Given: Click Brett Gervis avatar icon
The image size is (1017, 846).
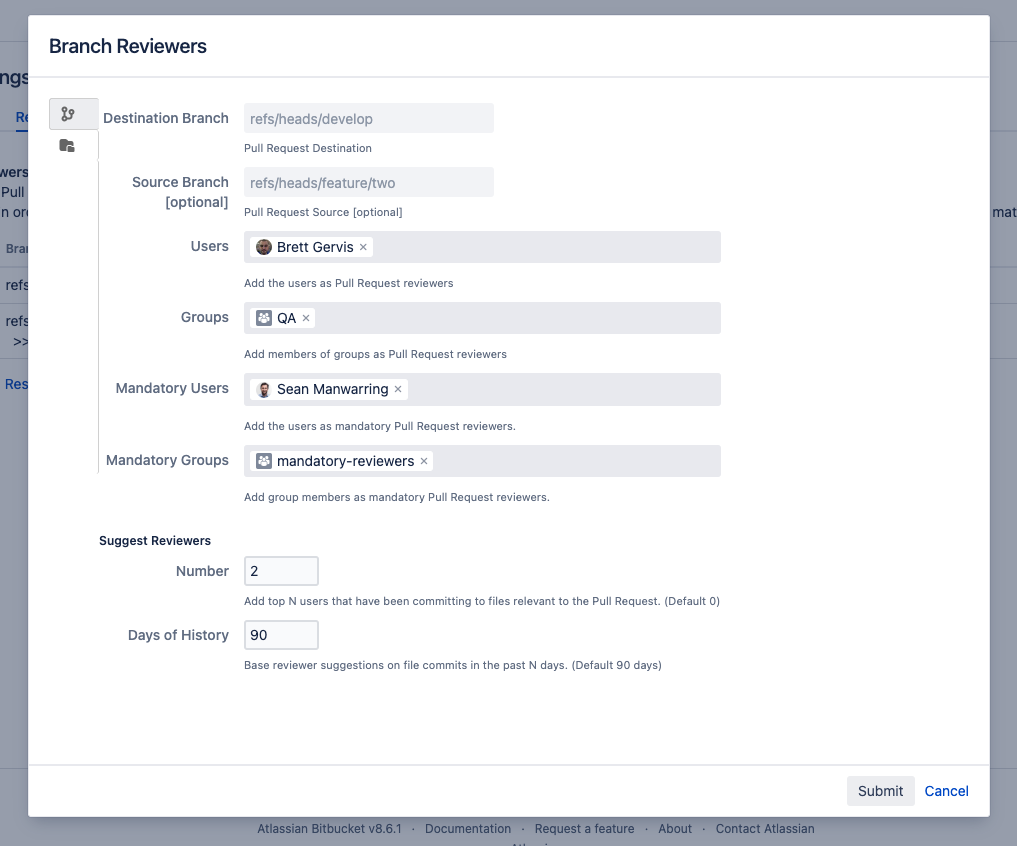Looking at the screenshot, I should click(264, 247).
